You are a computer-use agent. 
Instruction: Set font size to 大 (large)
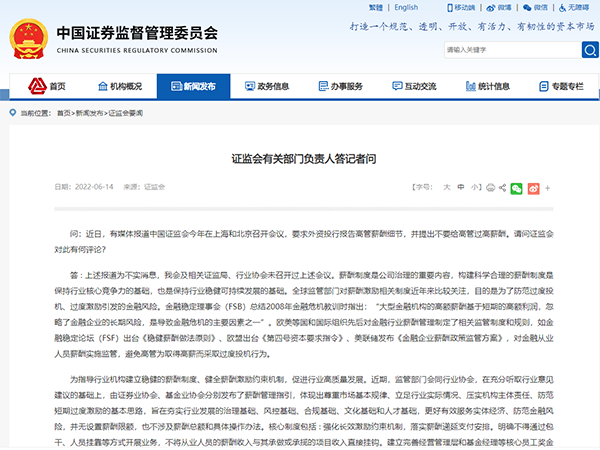click(447, 187)
